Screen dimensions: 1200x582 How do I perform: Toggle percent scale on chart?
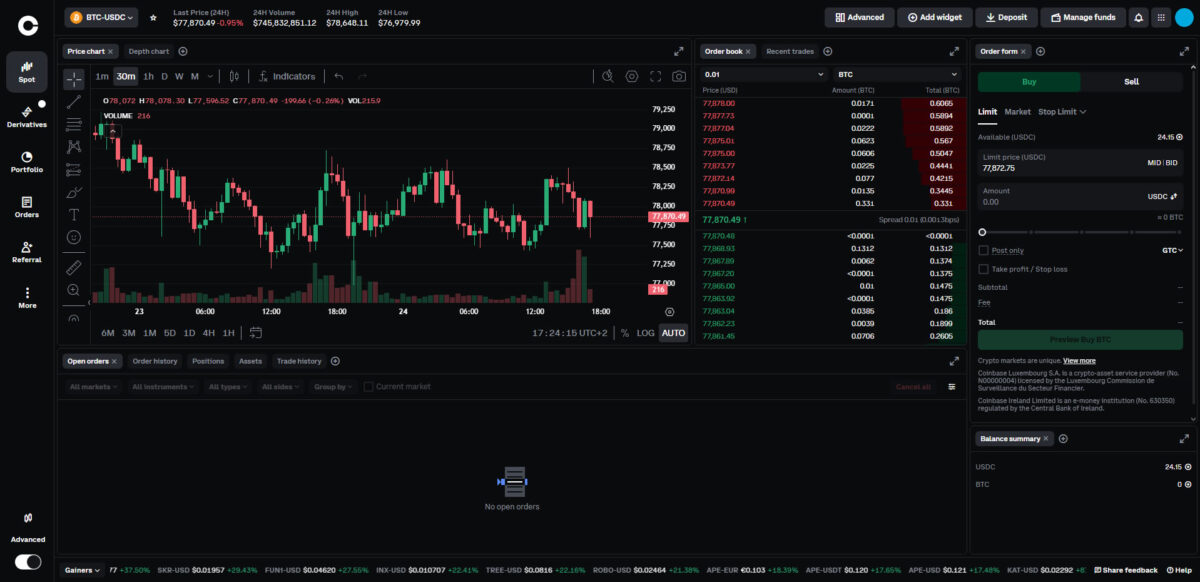pos(625,333)
